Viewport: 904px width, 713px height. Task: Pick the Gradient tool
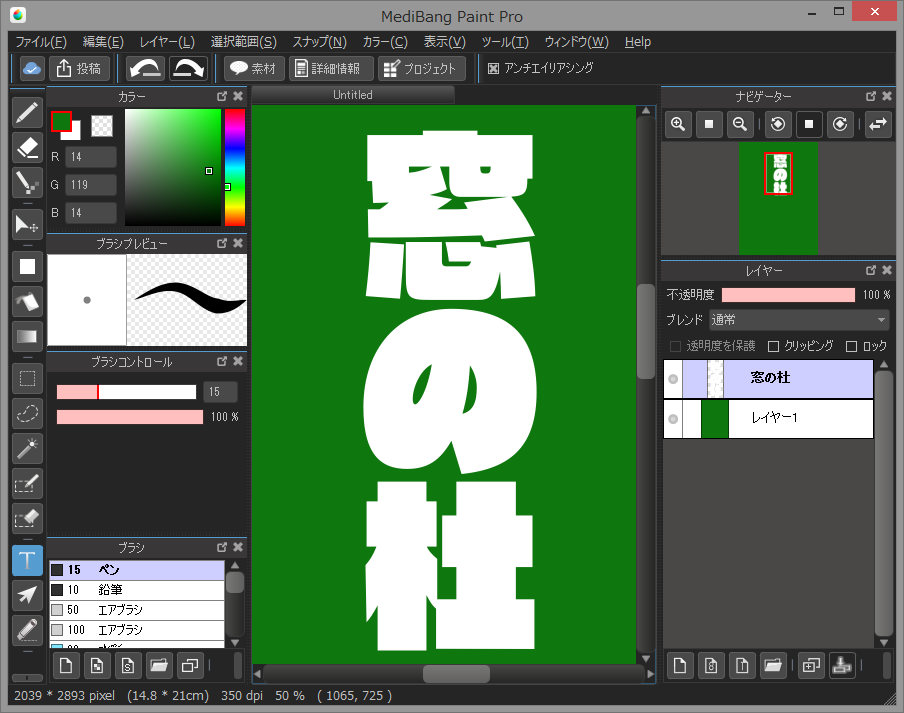pos(27,338)
